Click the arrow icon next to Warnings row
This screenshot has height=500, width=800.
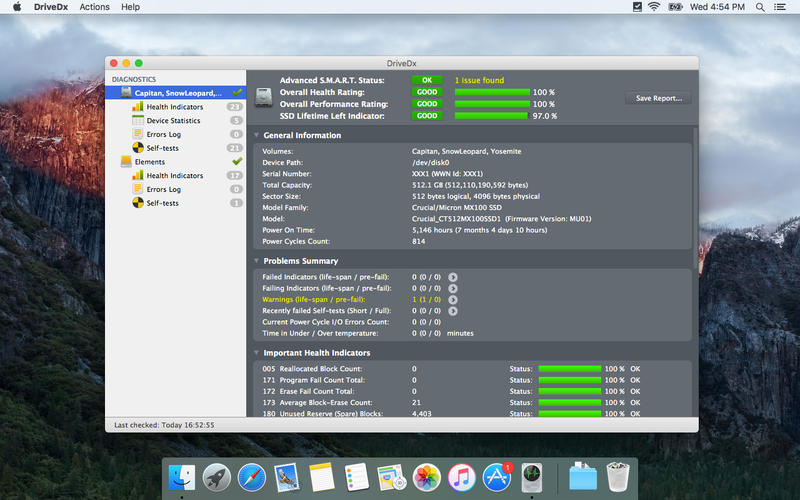(453, 299)
